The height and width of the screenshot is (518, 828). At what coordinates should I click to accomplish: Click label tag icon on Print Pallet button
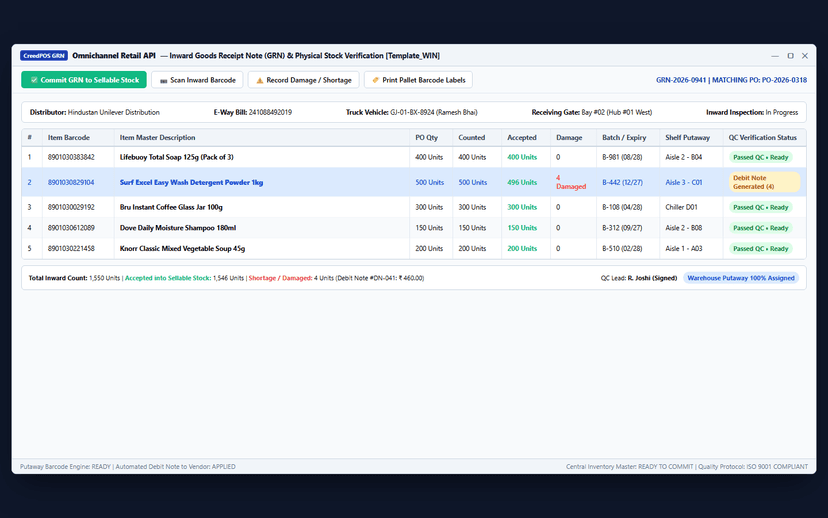(375, 80)
